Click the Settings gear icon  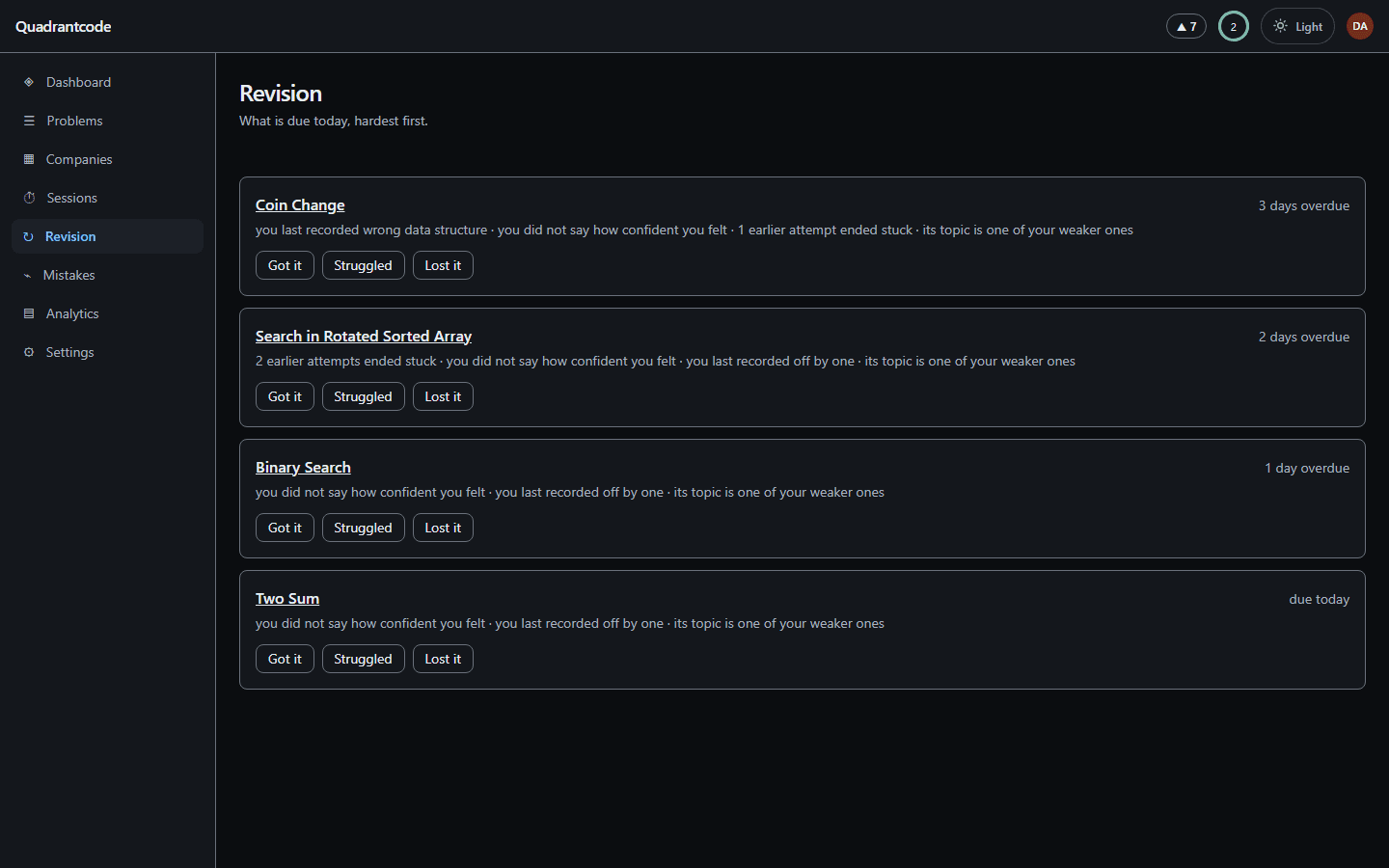pyautogui.click(x=29, y=352)
